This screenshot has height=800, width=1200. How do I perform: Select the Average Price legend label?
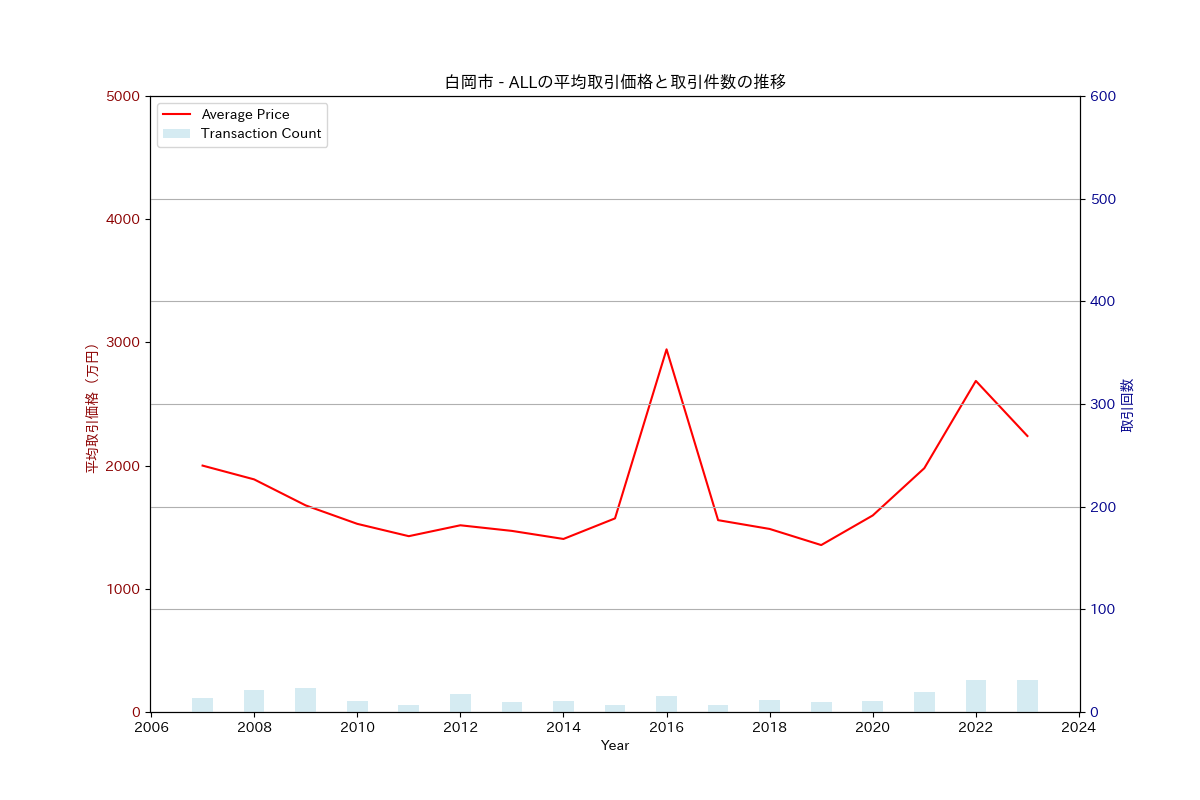tap(245, 115)
